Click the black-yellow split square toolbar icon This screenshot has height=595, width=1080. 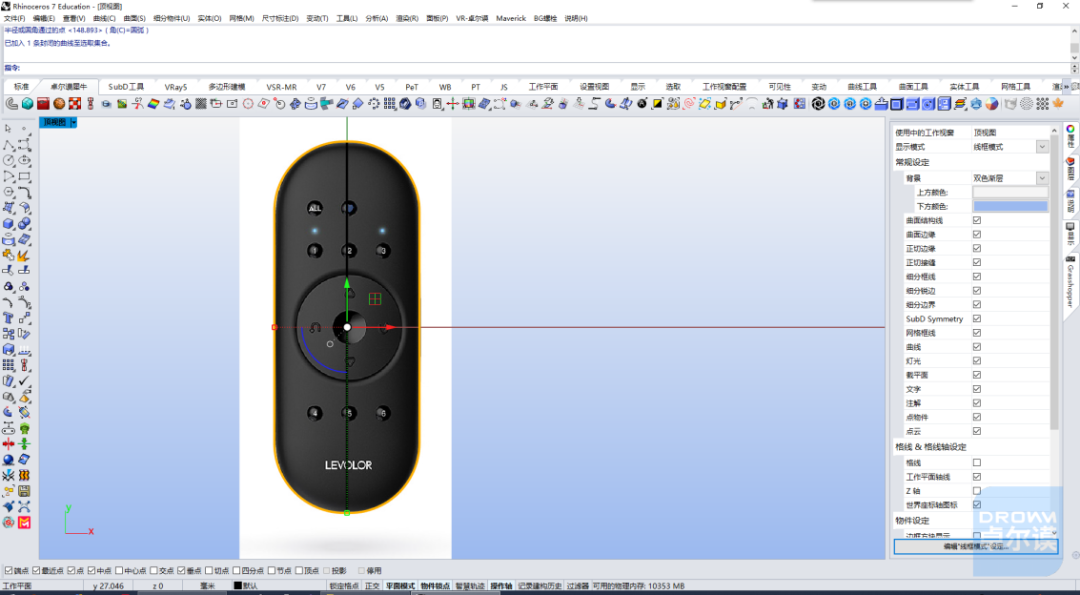pyautogui.click(x=658, y=104)
